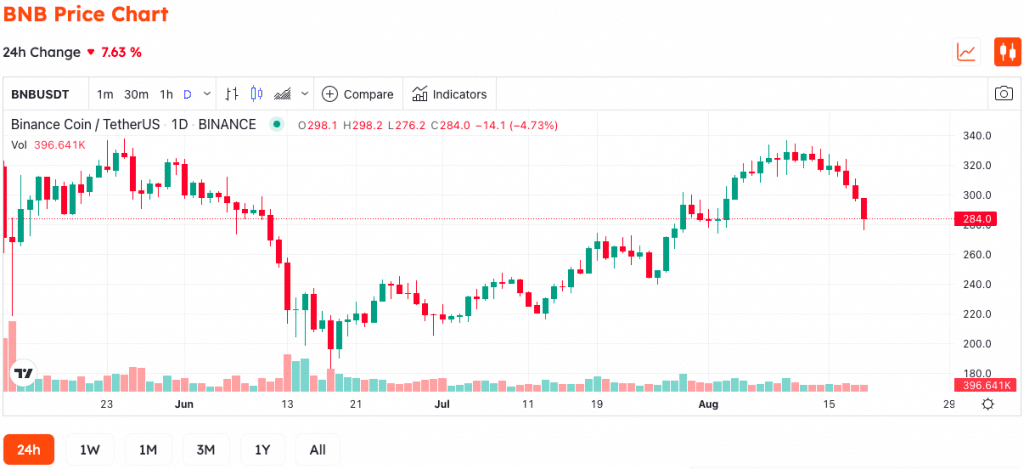
Task: Switch to the line chart view icon
Action: pos(967,52)
